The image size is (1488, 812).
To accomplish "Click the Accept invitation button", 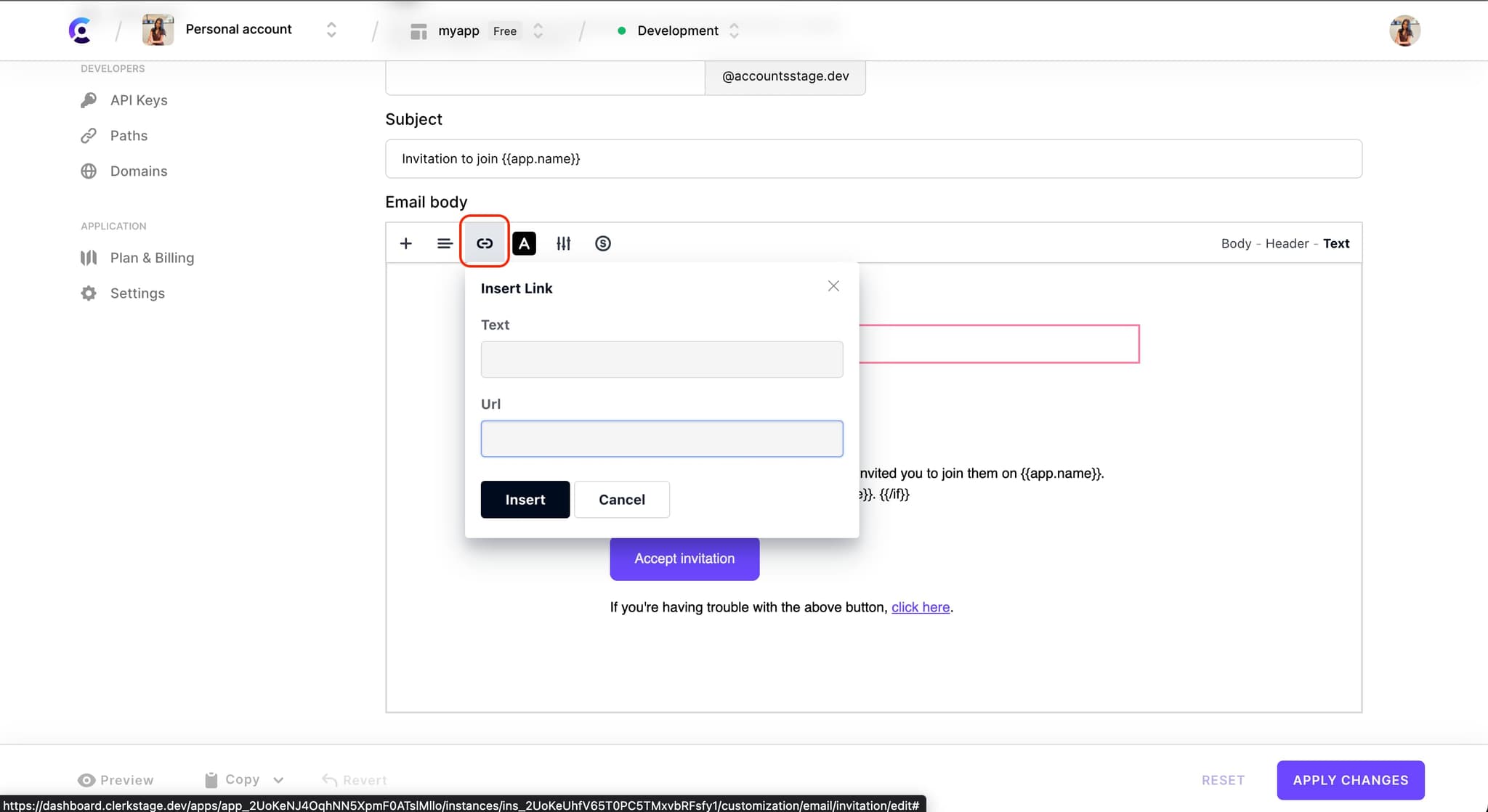I will [684, 559].
